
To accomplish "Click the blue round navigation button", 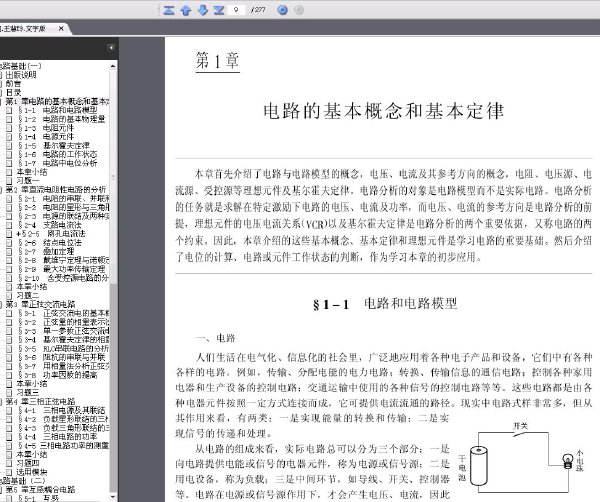I will coord(282,10).
